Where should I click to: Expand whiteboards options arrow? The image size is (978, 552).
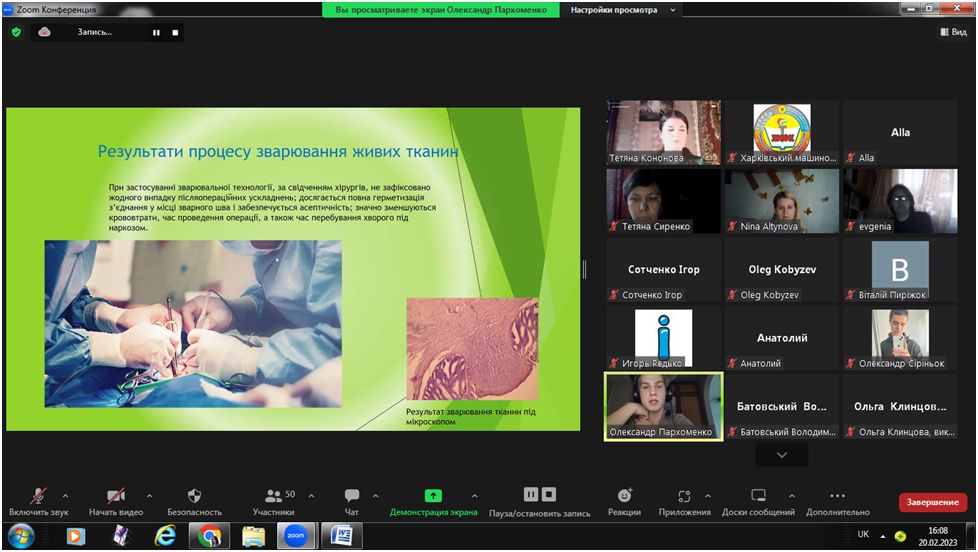(x=792, y=496)
